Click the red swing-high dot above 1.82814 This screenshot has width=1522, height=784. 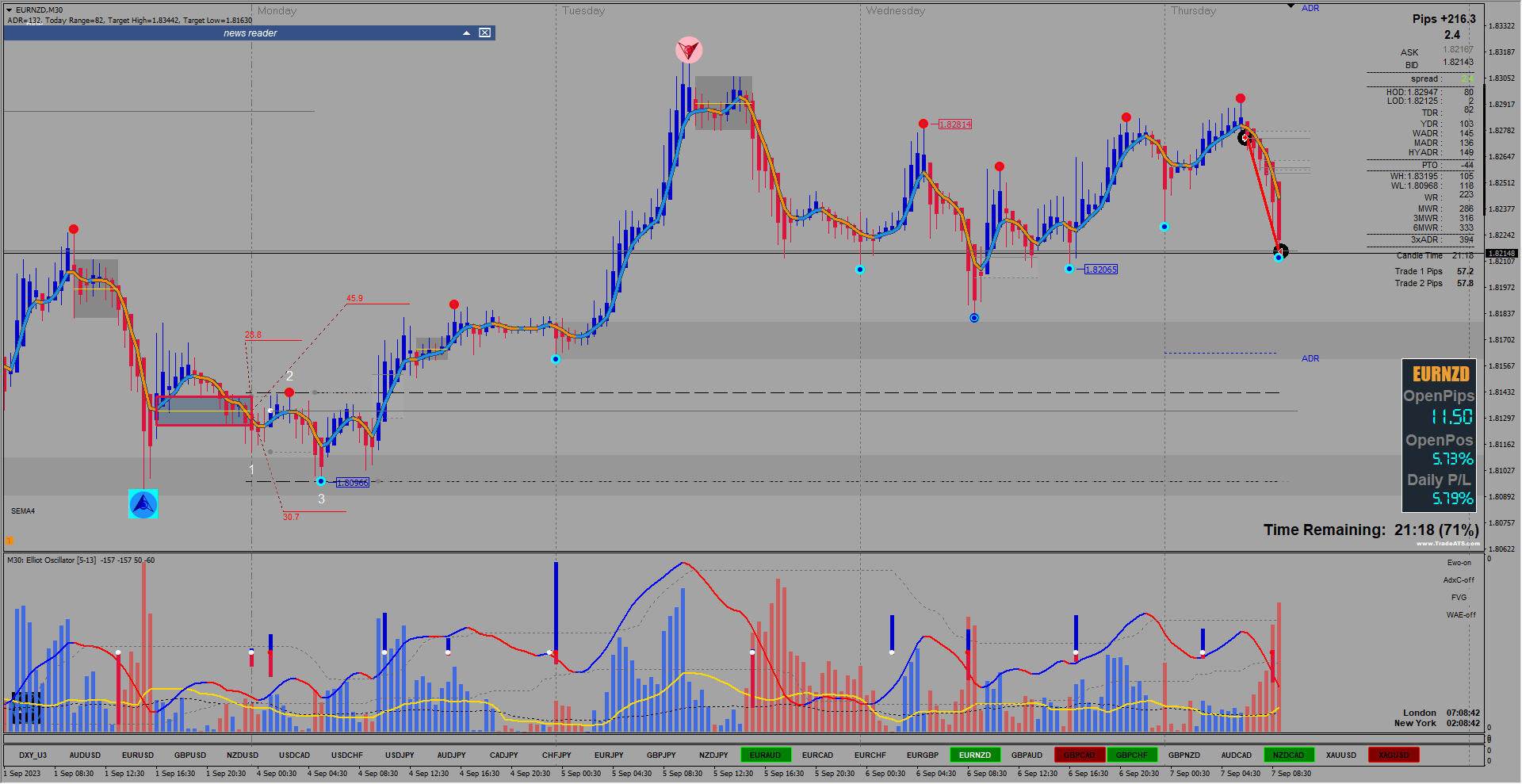(x=924, y=124)
